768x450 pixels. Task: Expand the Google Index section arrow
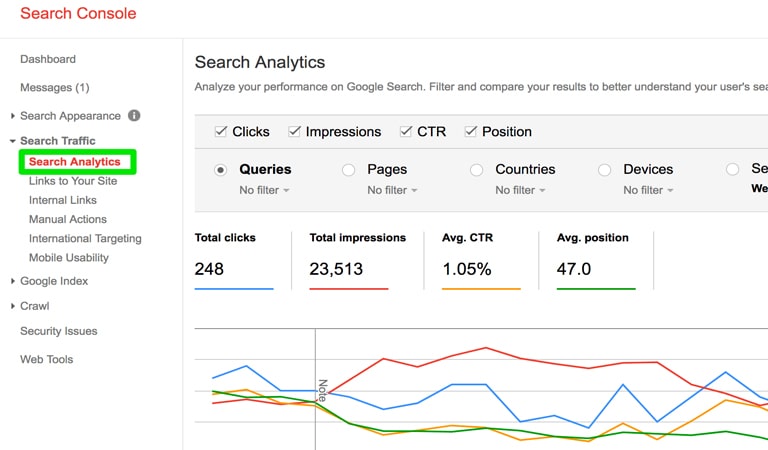point(13,281)
